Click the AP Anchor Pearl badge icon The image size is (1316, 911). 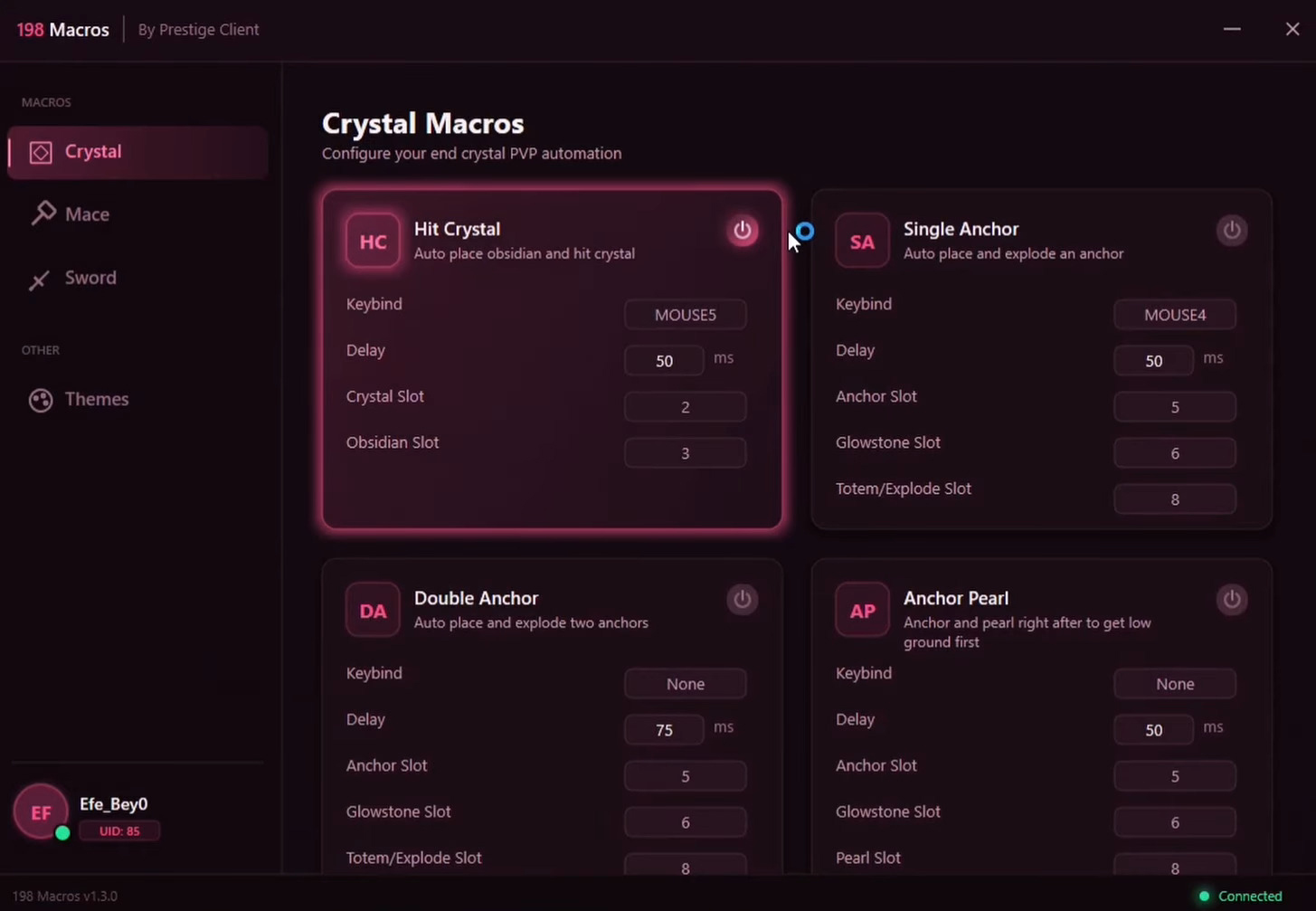coord(861,610)
